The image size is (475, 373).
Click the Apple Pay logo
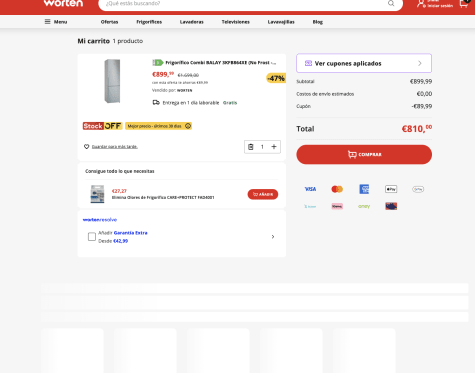tap(391, 189)
